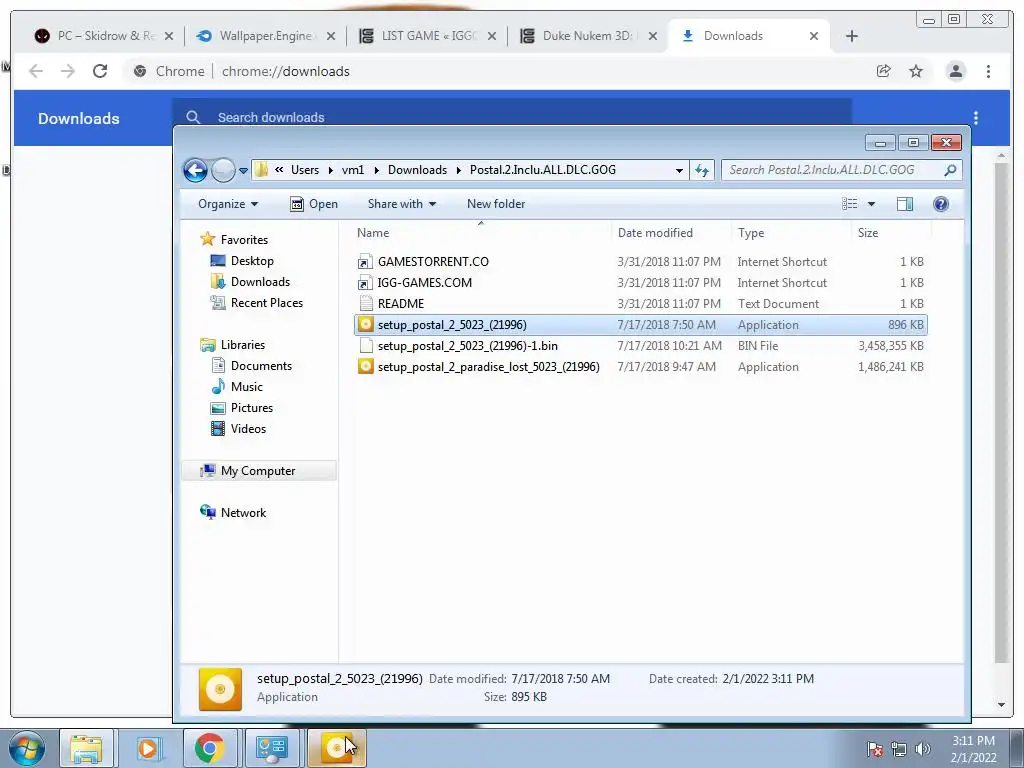
Task: Click the Explorer forward arrow button
Action: (x=223, y=170)
